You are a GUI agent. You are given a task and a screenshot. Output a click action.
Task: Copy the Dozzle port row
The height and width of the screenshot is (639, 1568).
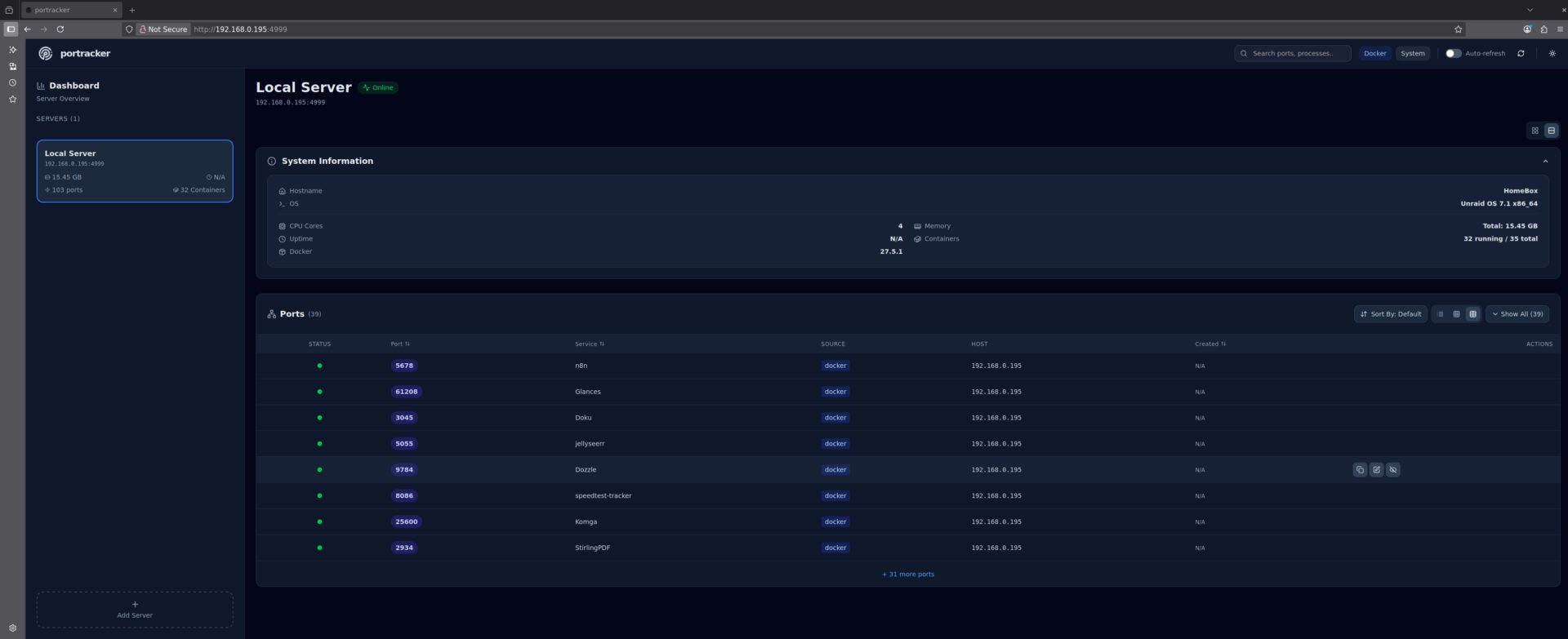[x=1360, y=470]
